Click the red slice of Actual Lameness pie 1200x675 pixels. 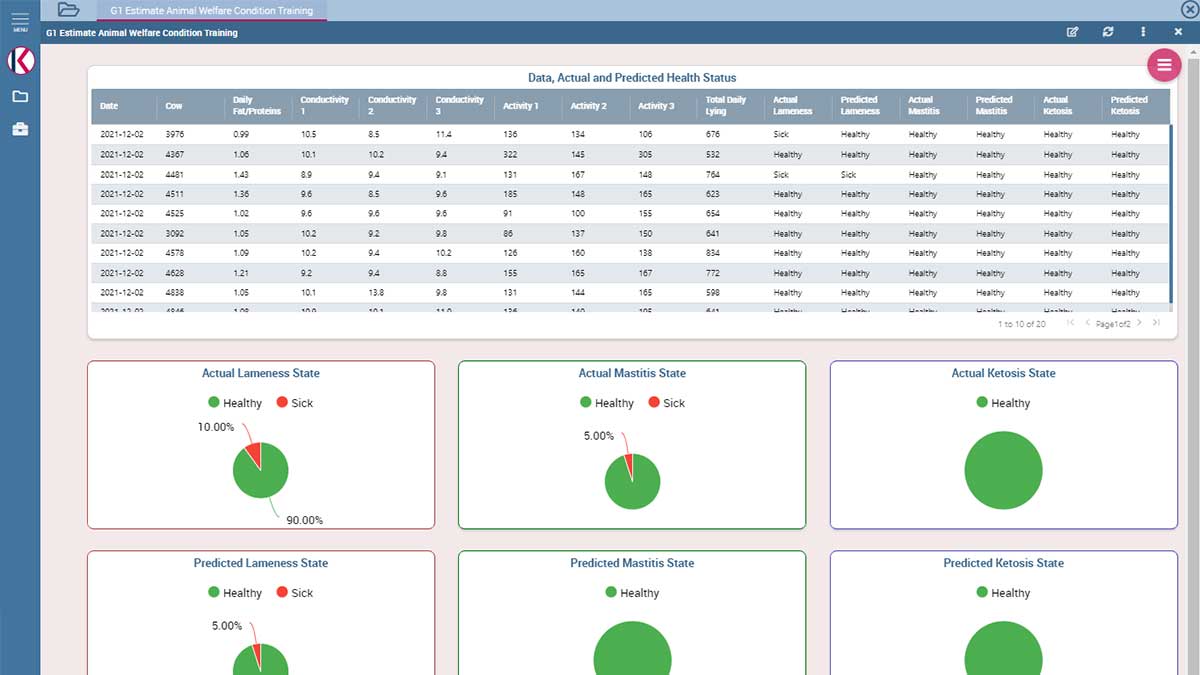[x=253, y=454]
